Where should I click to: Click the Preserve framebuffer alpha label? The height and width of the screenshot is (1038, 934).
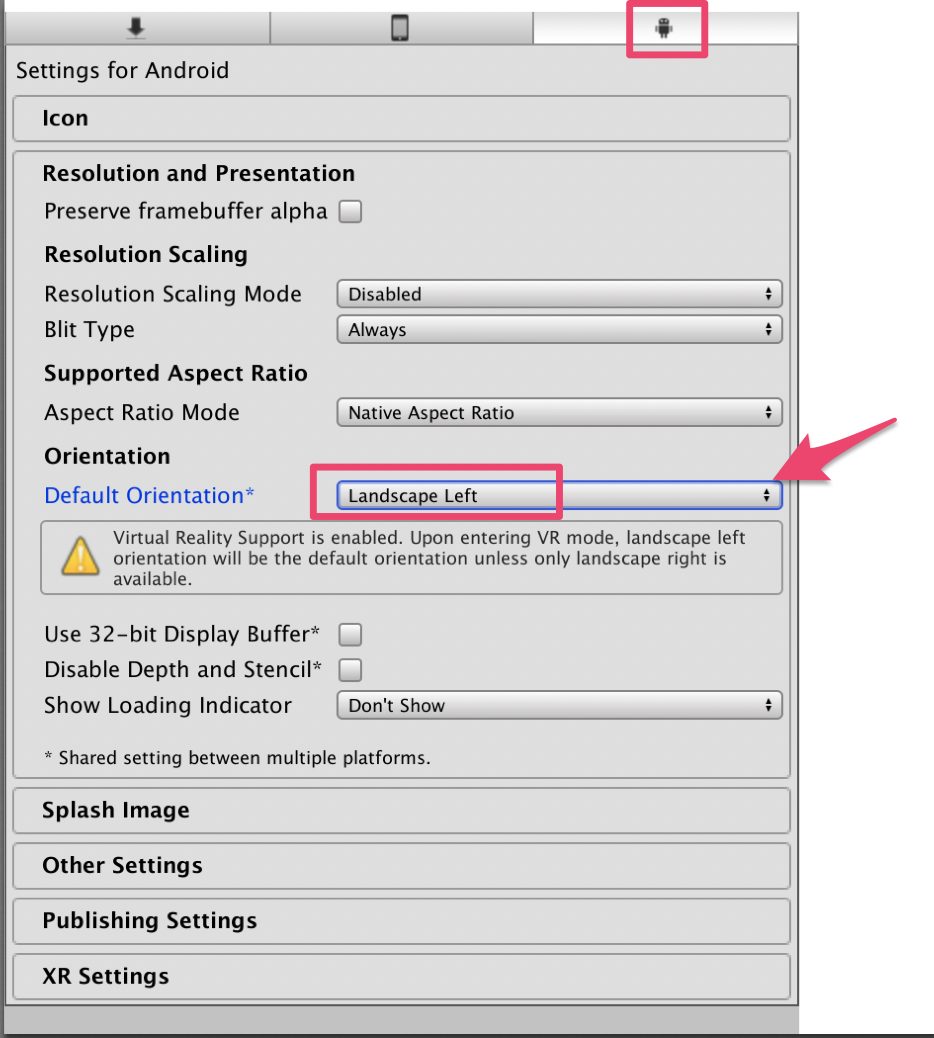coord(185,212)
